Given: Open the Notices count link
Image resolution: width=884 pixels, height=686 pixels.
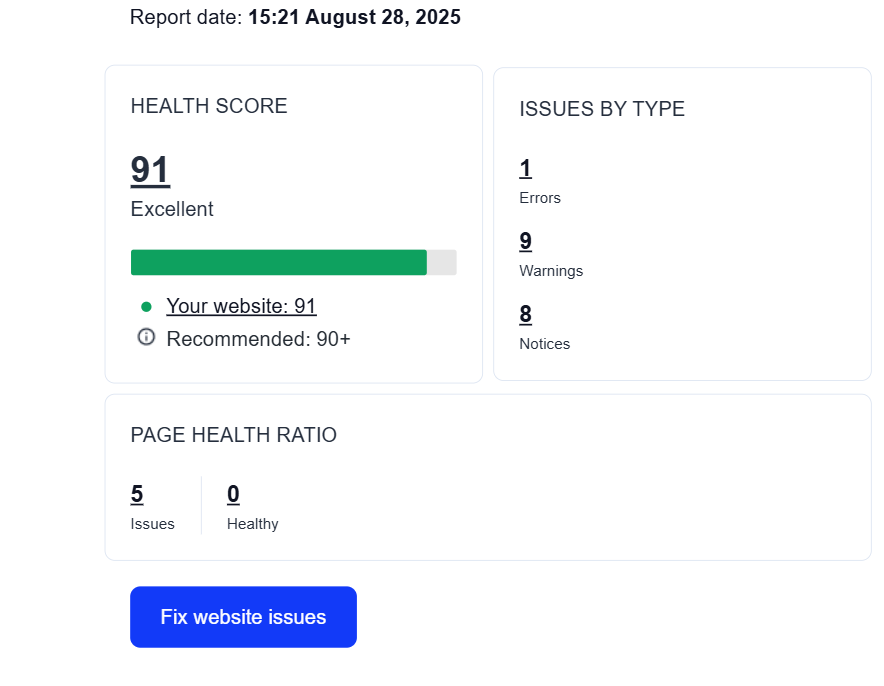Looking at the screenshot, I should coord(525,315).
